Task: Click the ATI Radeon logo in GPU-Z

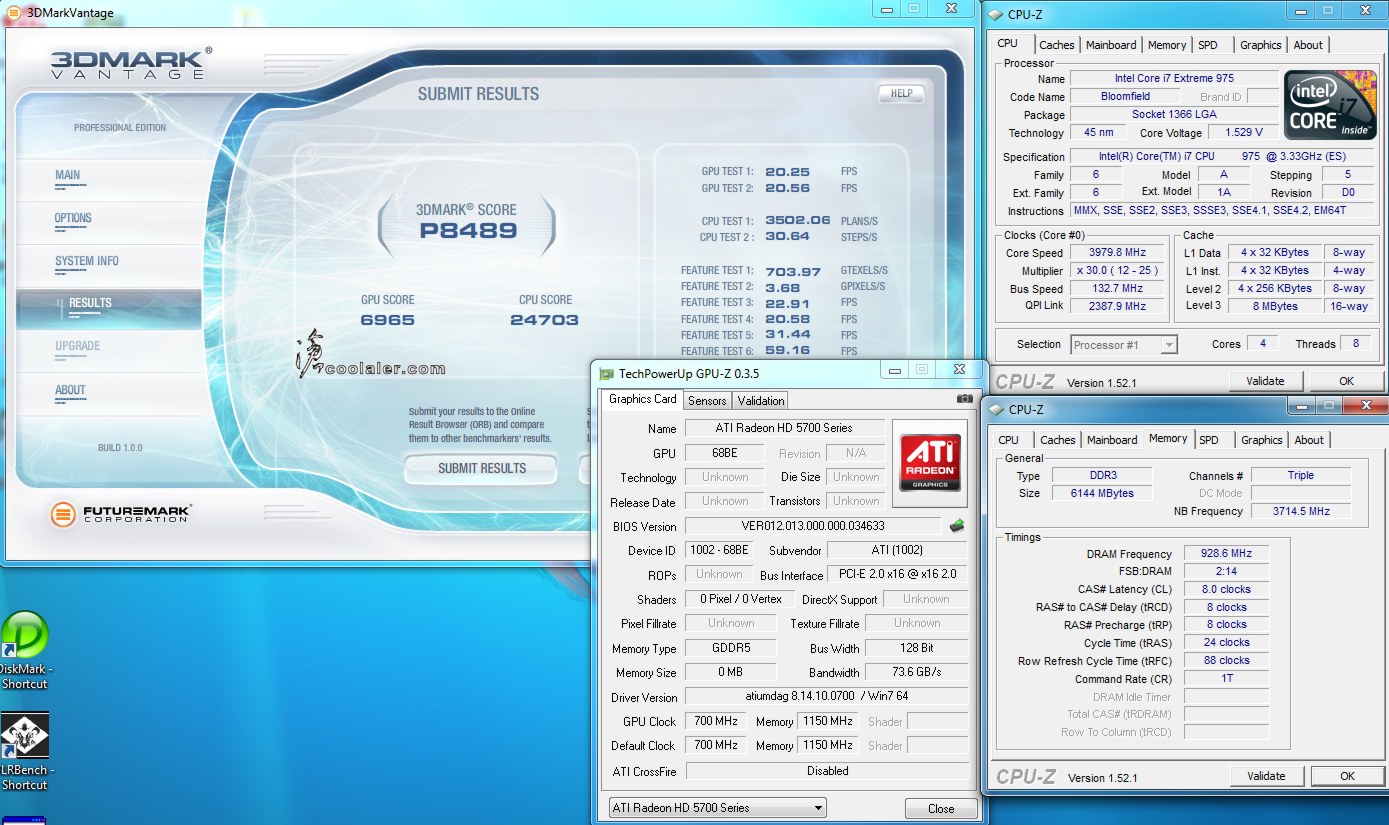Action: [x=929, y=461]
